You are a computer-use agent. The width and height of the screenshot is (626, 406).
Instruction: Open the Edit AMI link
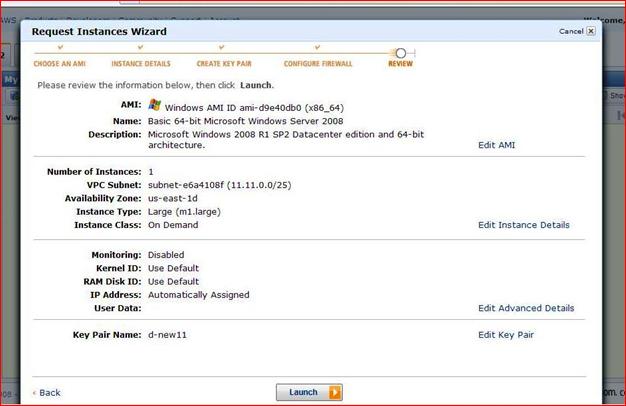[x=496, y=145]
